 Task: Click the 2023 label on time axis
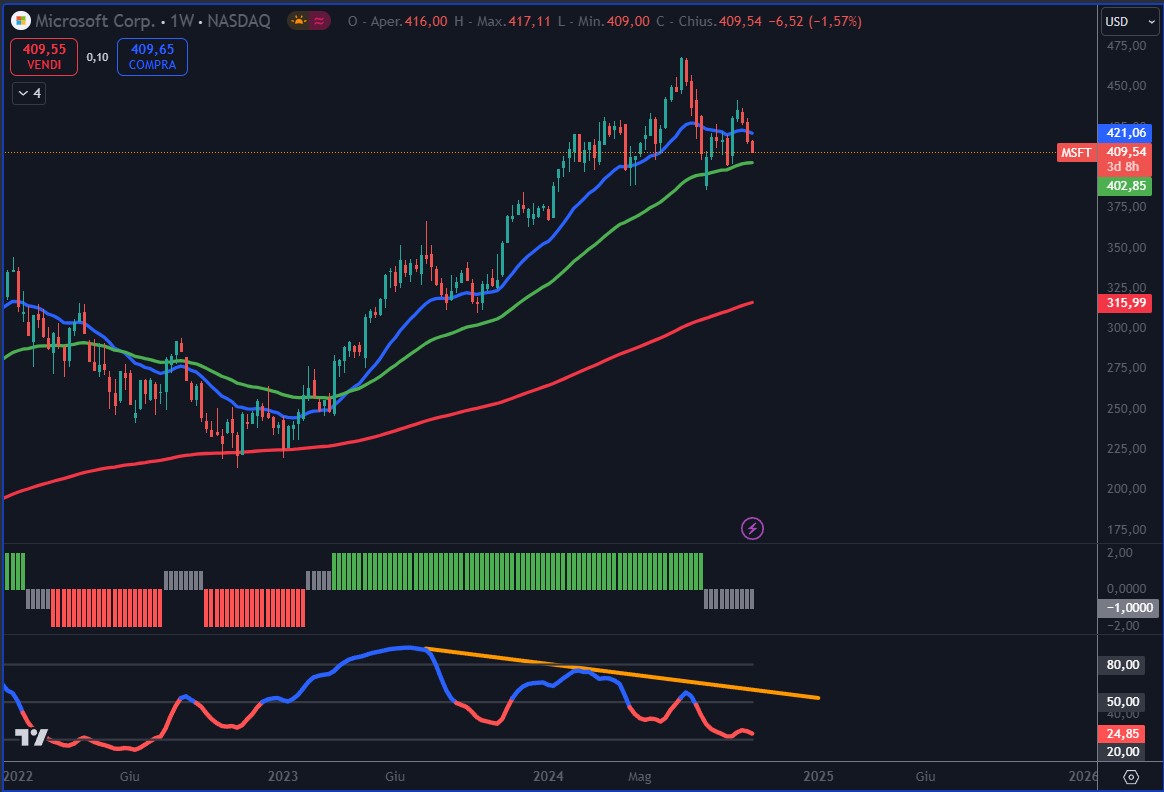[283, 776]
